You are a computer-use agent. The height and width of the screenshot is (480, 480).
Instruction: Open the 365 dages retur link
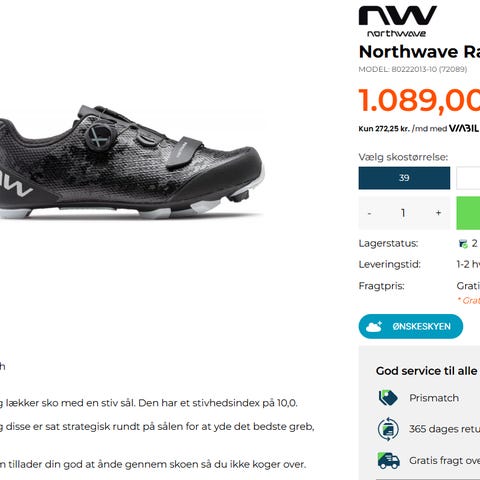pos(444,429)
